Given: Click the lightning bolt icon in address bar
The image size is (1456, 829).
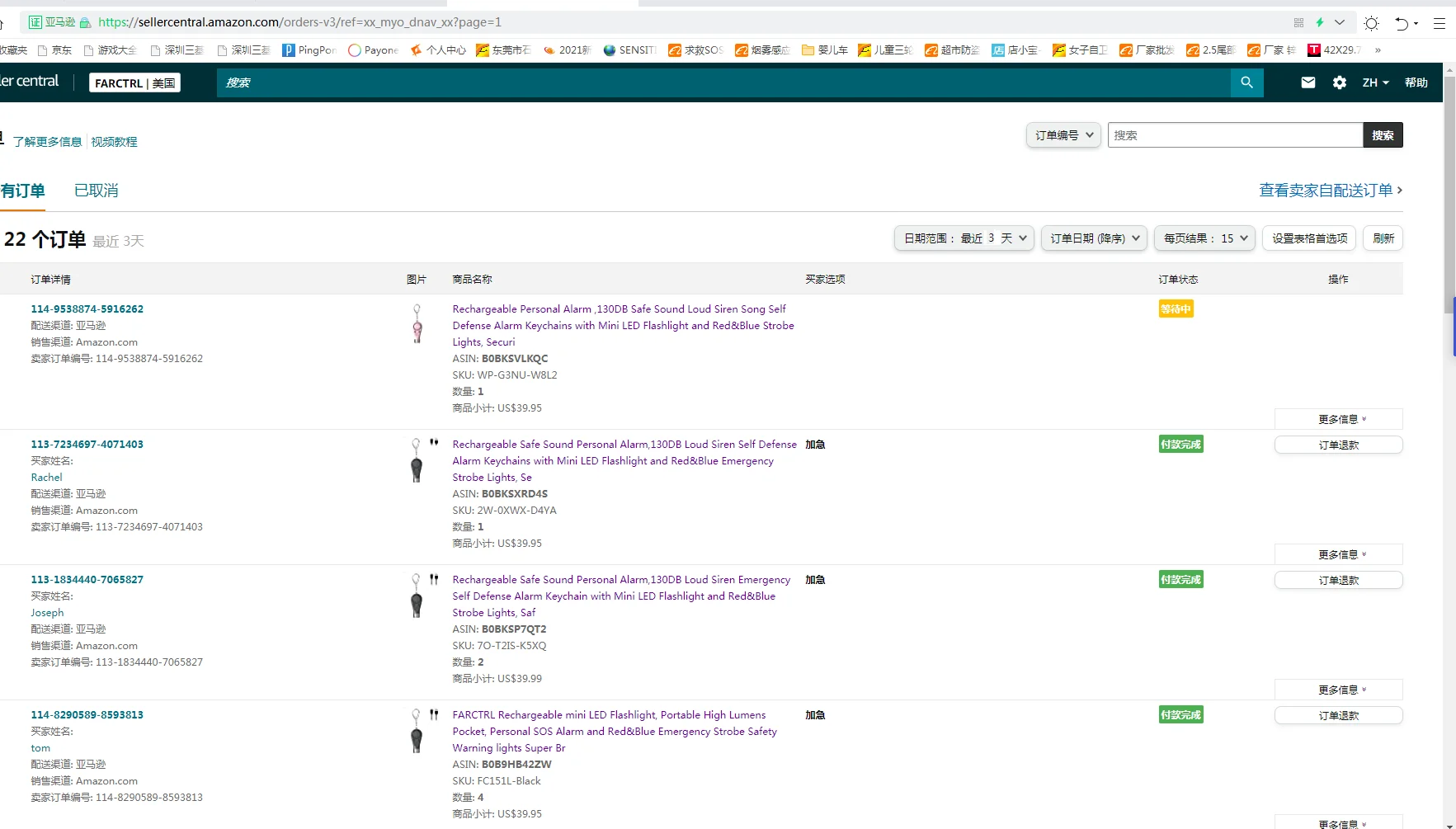Looking at the screenshot, I should (x=1320, y=22).
